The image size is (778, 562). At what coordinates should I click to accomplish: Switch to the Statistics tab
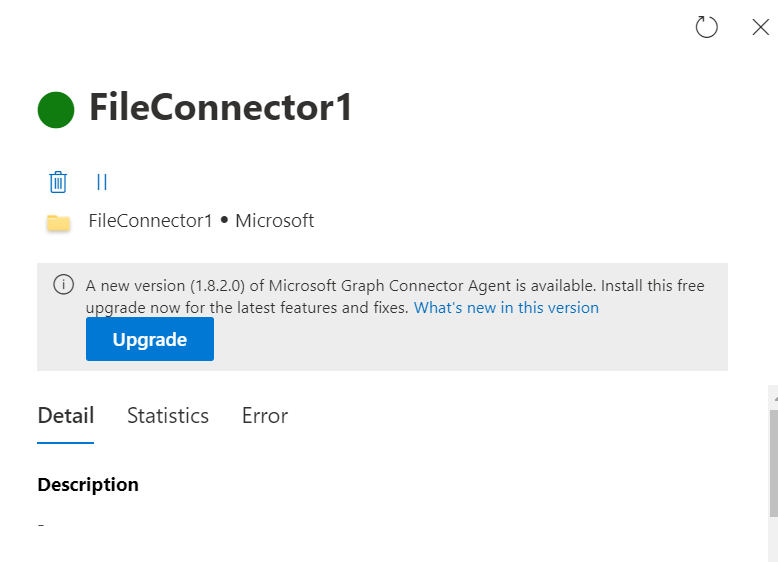(x=168, y=416)
